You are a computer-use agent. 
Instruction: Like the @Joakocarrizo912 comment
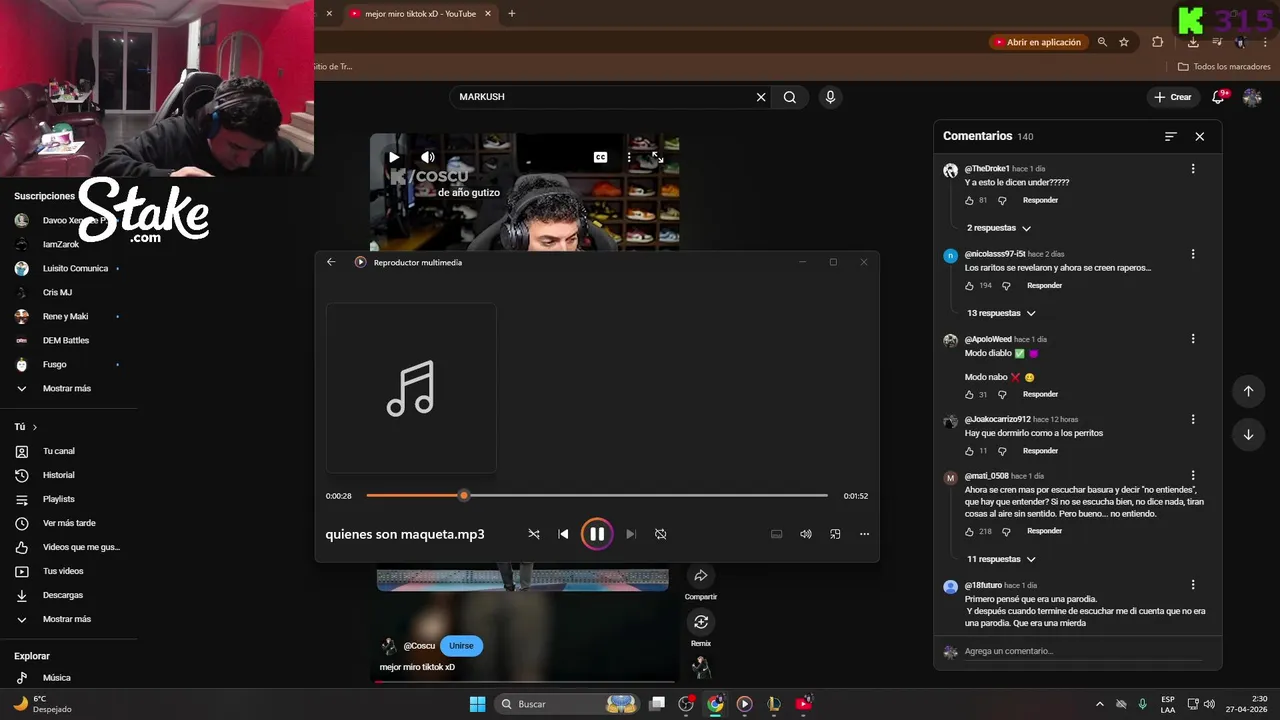coord(969,451)
